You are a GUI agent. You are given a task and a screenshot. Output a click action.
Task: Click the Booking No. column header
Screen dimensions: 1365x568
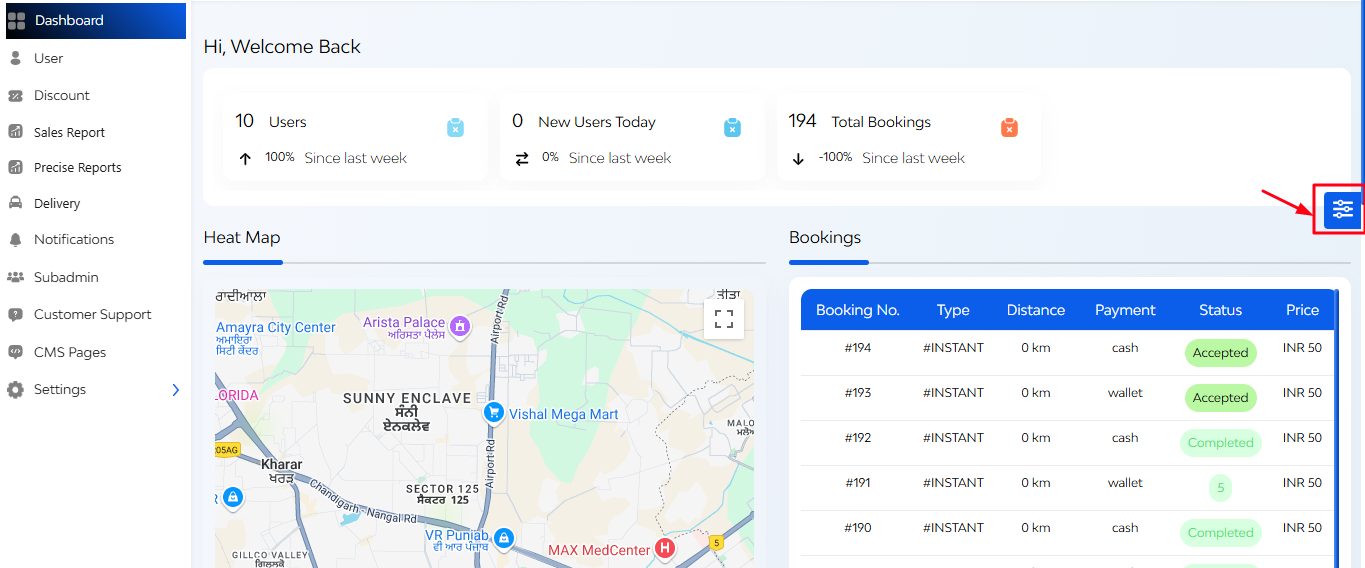click(858, 310)
